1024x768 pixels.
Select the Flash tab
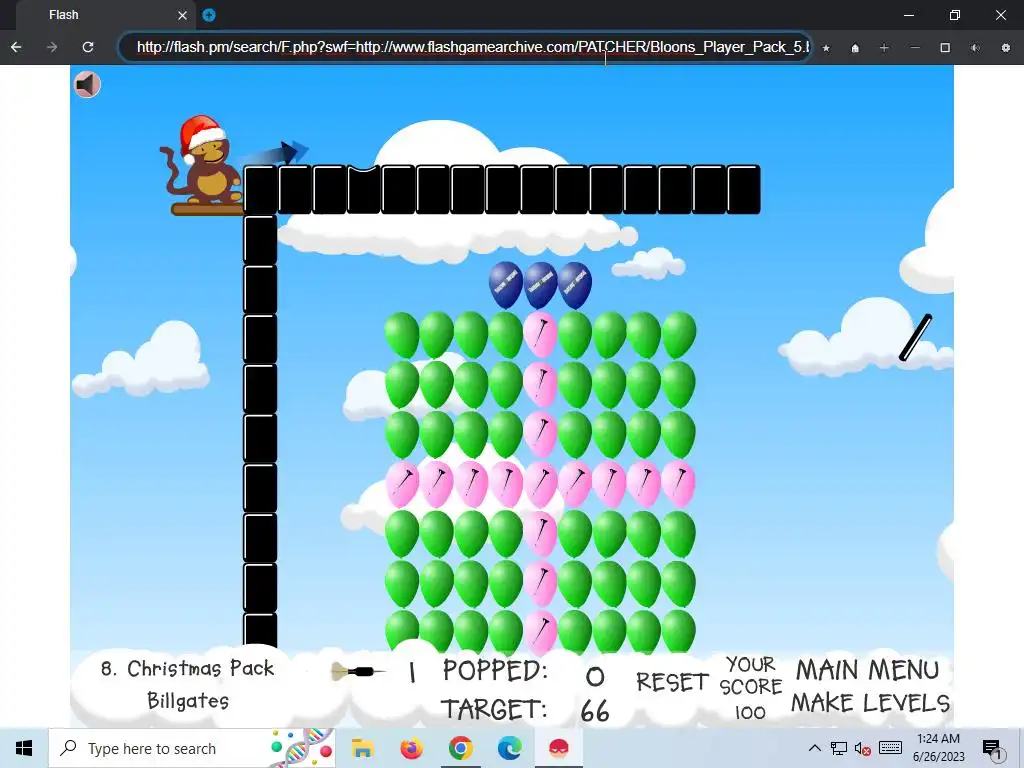[x=104, y=15]
